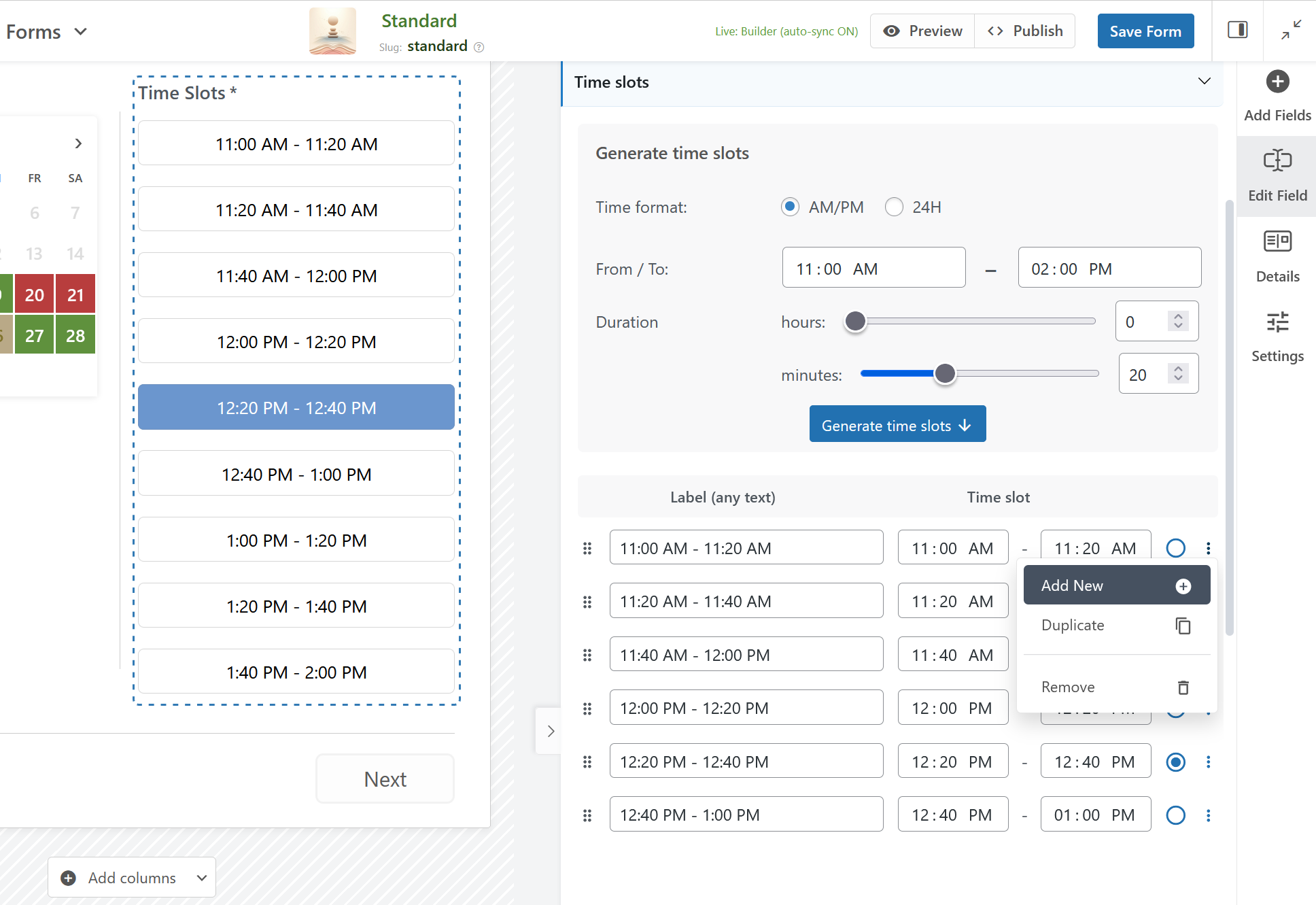The image size is (1316, 905).
Task: Select the 24H time format radio
Action: (894, 207)
